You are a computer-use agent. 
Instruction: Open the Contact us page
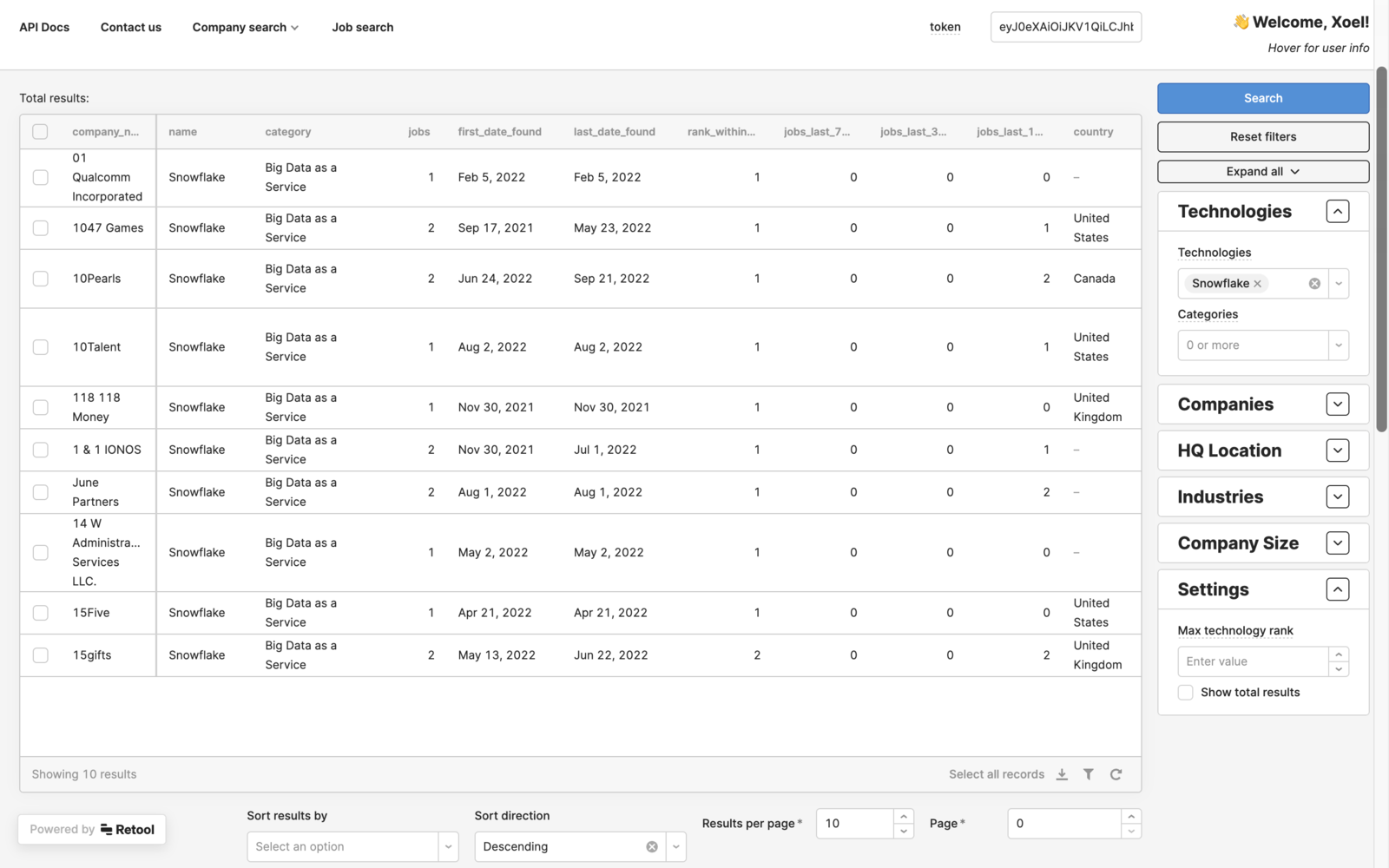pyautogui.click(x=131, y=28)
